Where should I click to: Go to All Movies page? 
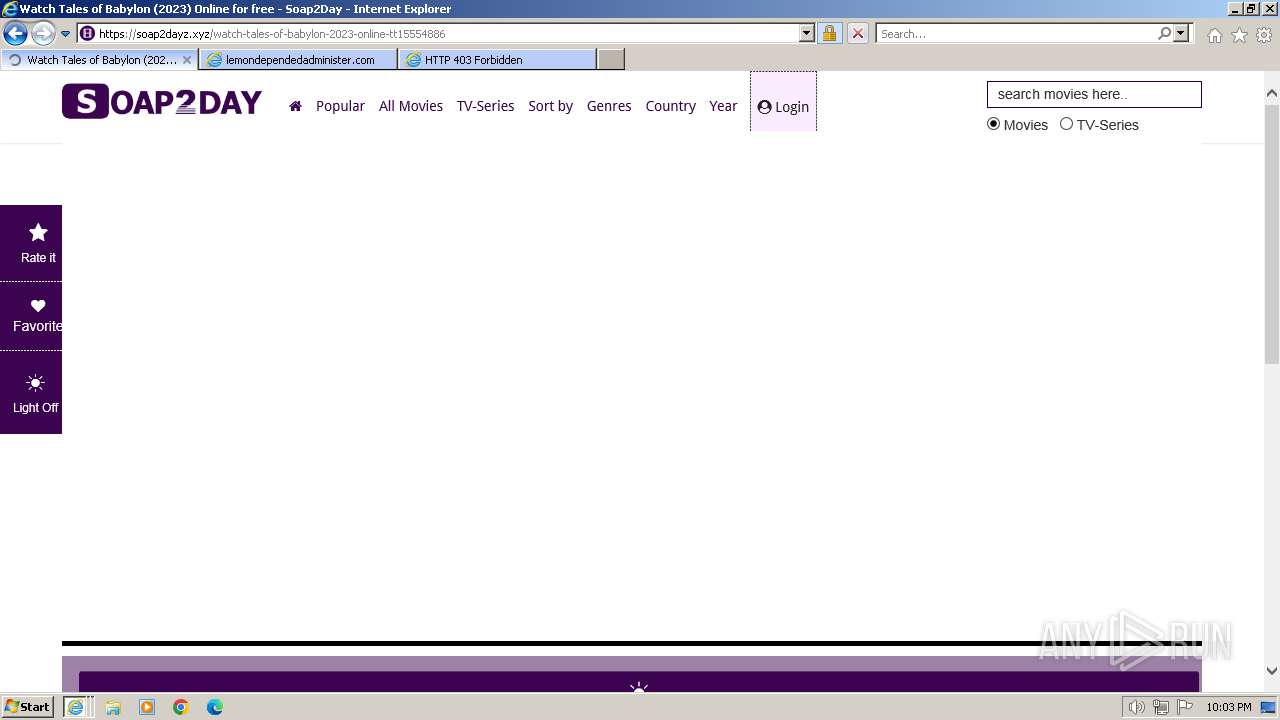tap(411, 106)
